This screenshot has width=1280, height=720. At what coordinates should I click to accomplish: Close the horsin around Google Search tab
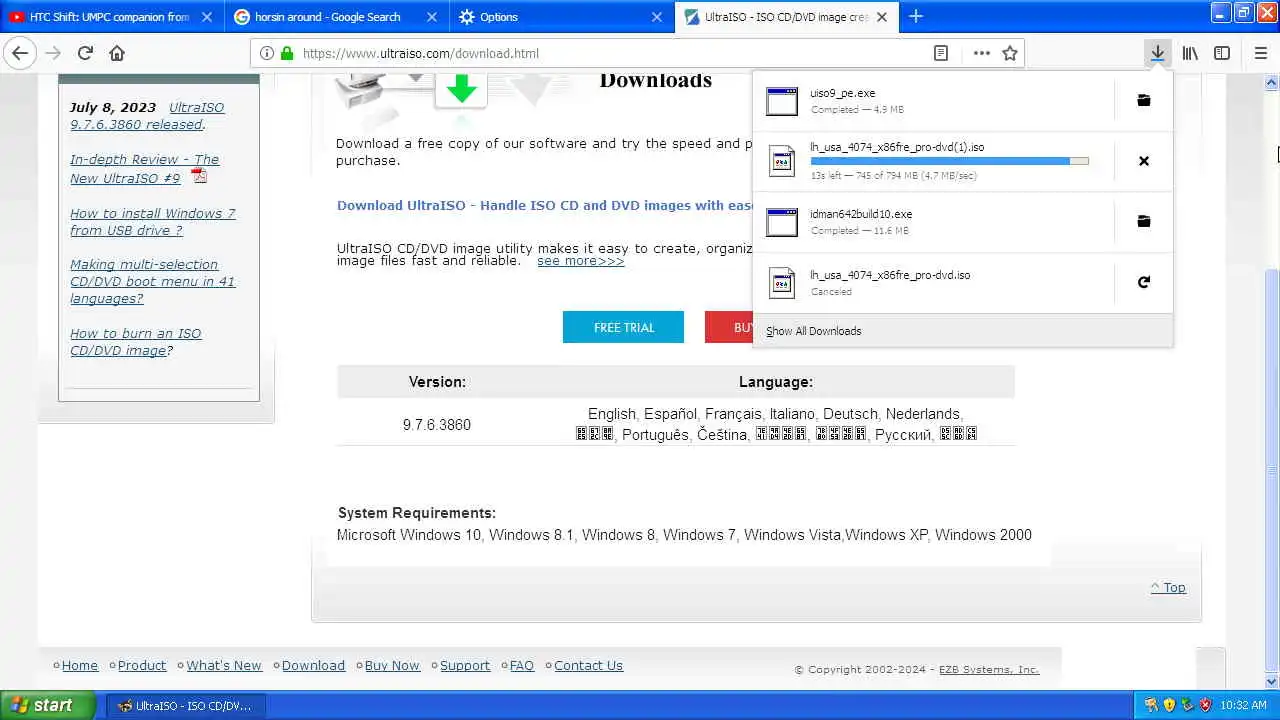click(x=431, y=17)
